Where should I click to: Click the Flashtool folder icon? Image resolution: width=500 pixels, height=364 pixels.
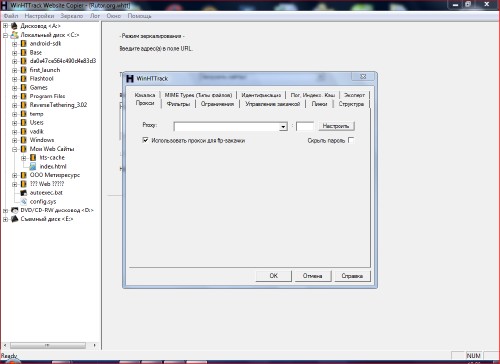tap(23, 79)
